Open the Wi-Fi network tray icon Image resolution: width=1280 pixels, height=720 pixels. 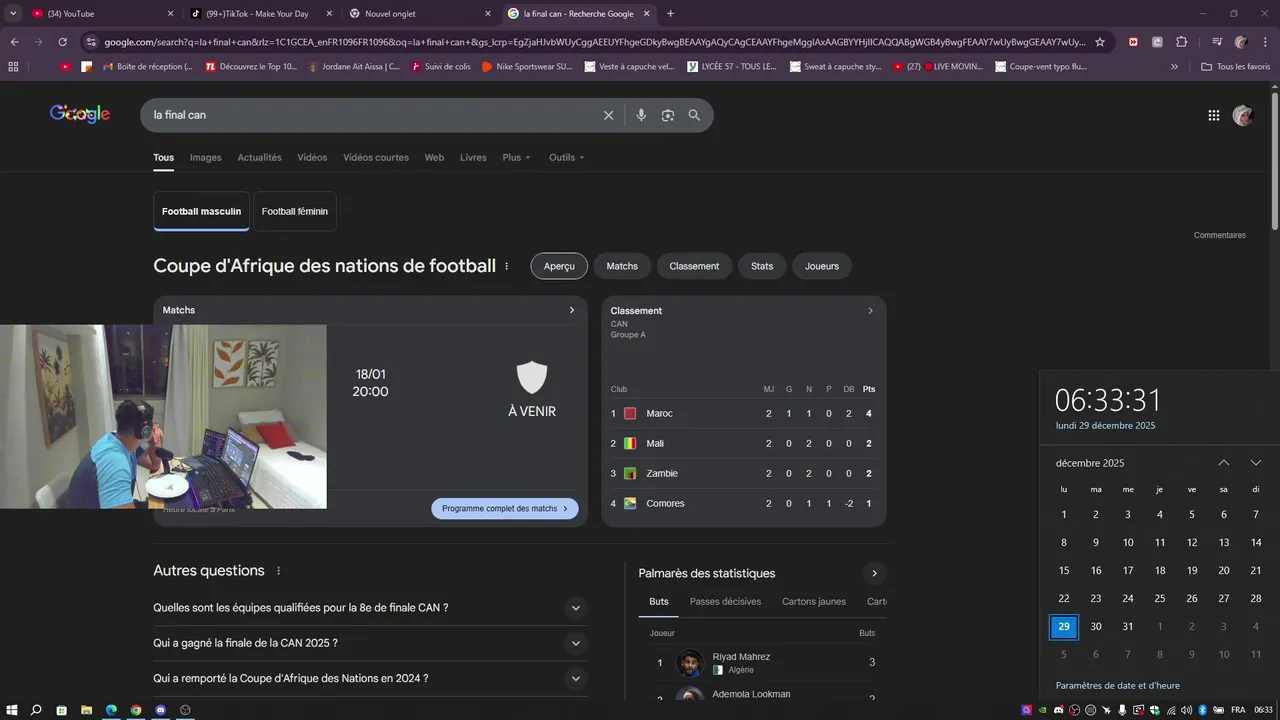pos(1170,710)
